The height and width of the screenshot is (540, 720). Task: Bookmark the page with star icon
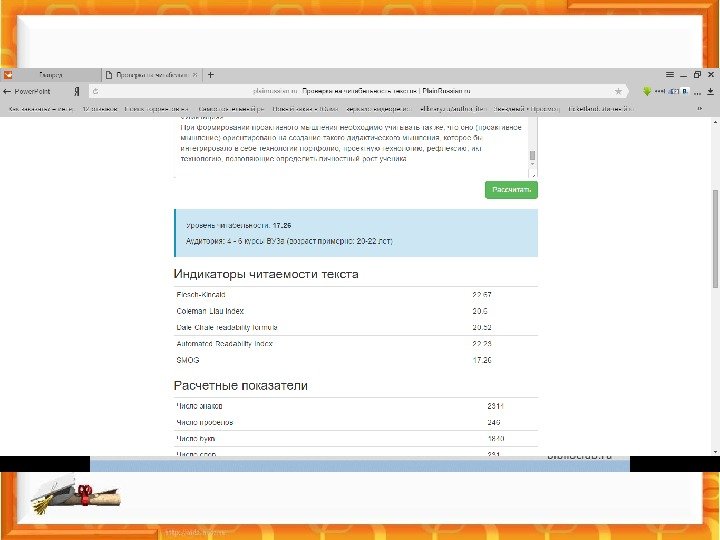click(x=618, y=91)
